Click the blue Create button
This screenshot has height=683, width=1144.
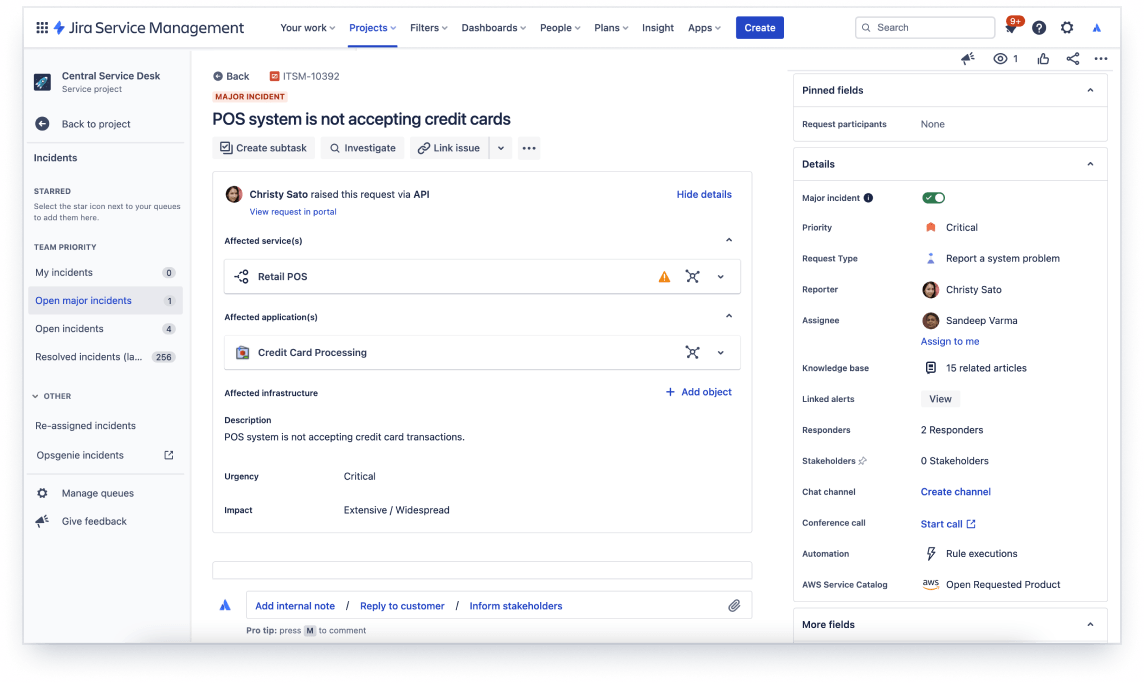(760, 28)
